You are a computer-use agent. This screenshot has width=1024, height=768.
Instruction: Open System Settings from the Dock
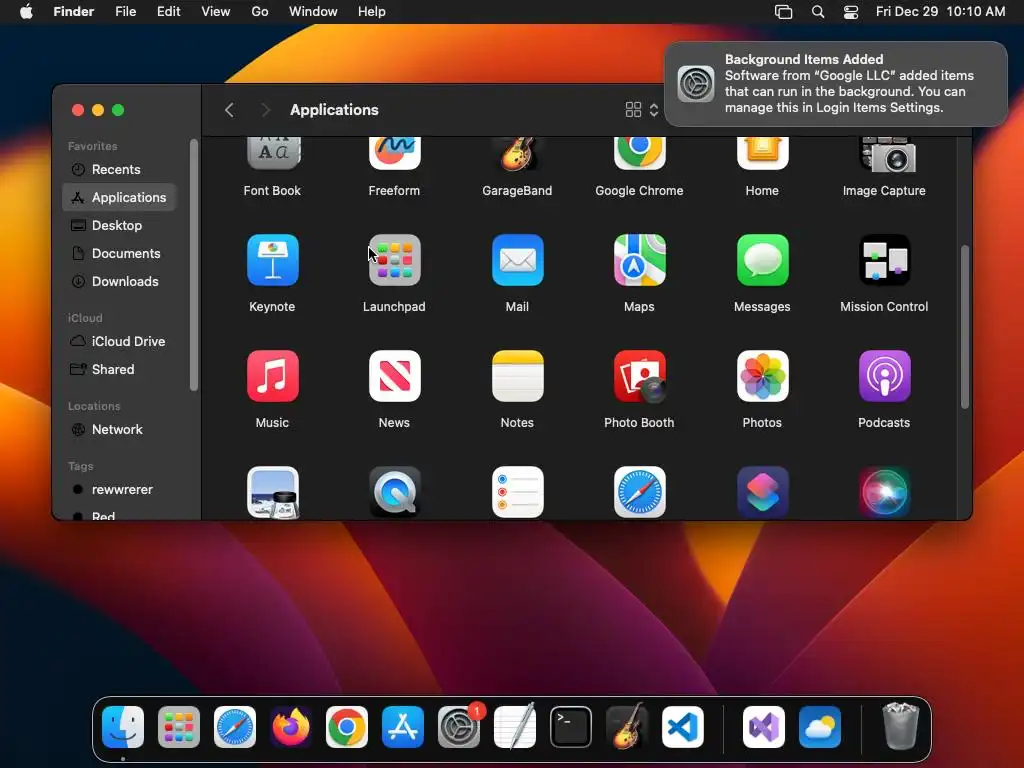[459, 727]
